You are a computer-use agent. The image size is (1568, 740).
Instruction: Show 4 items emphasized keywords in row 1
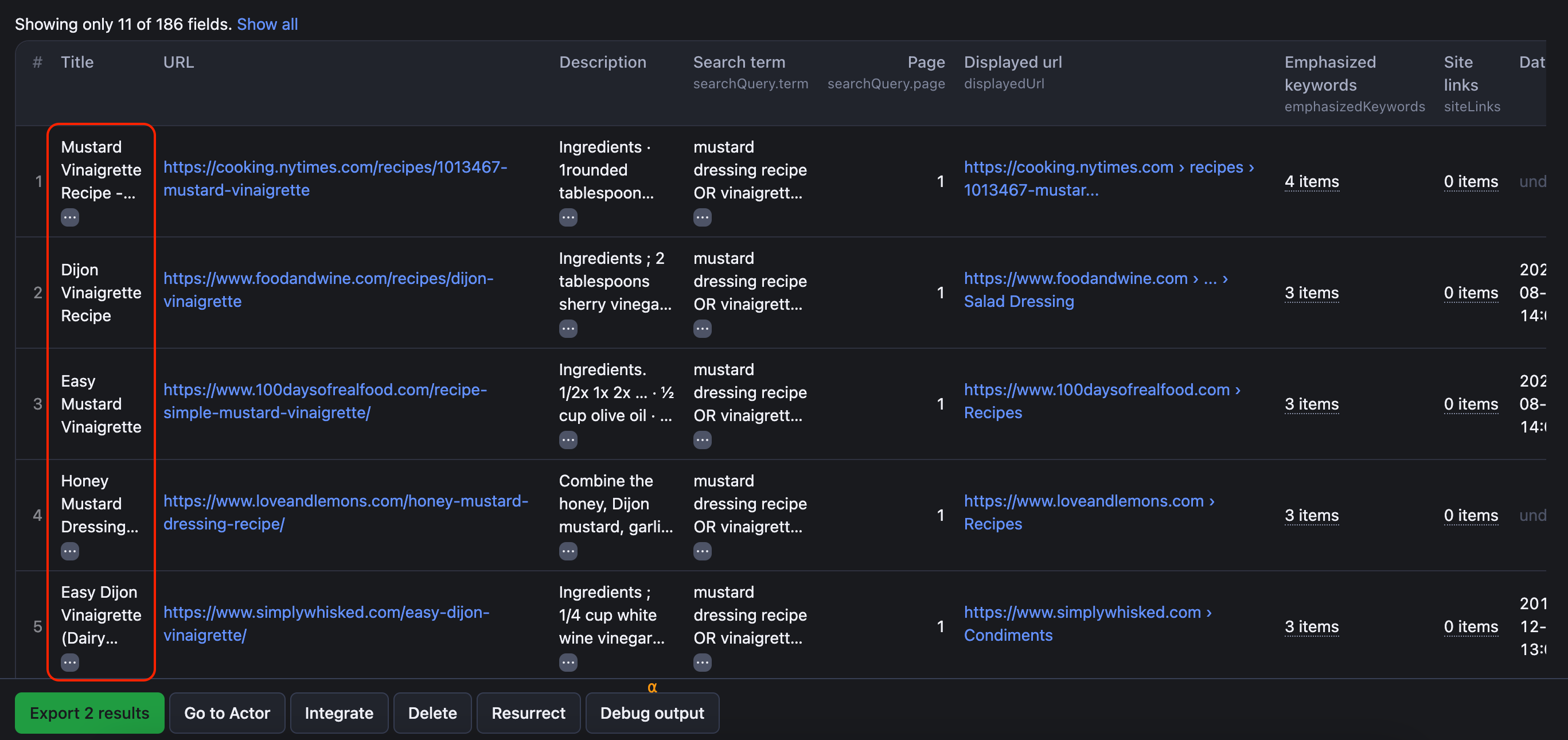[x=1311, y=181]
